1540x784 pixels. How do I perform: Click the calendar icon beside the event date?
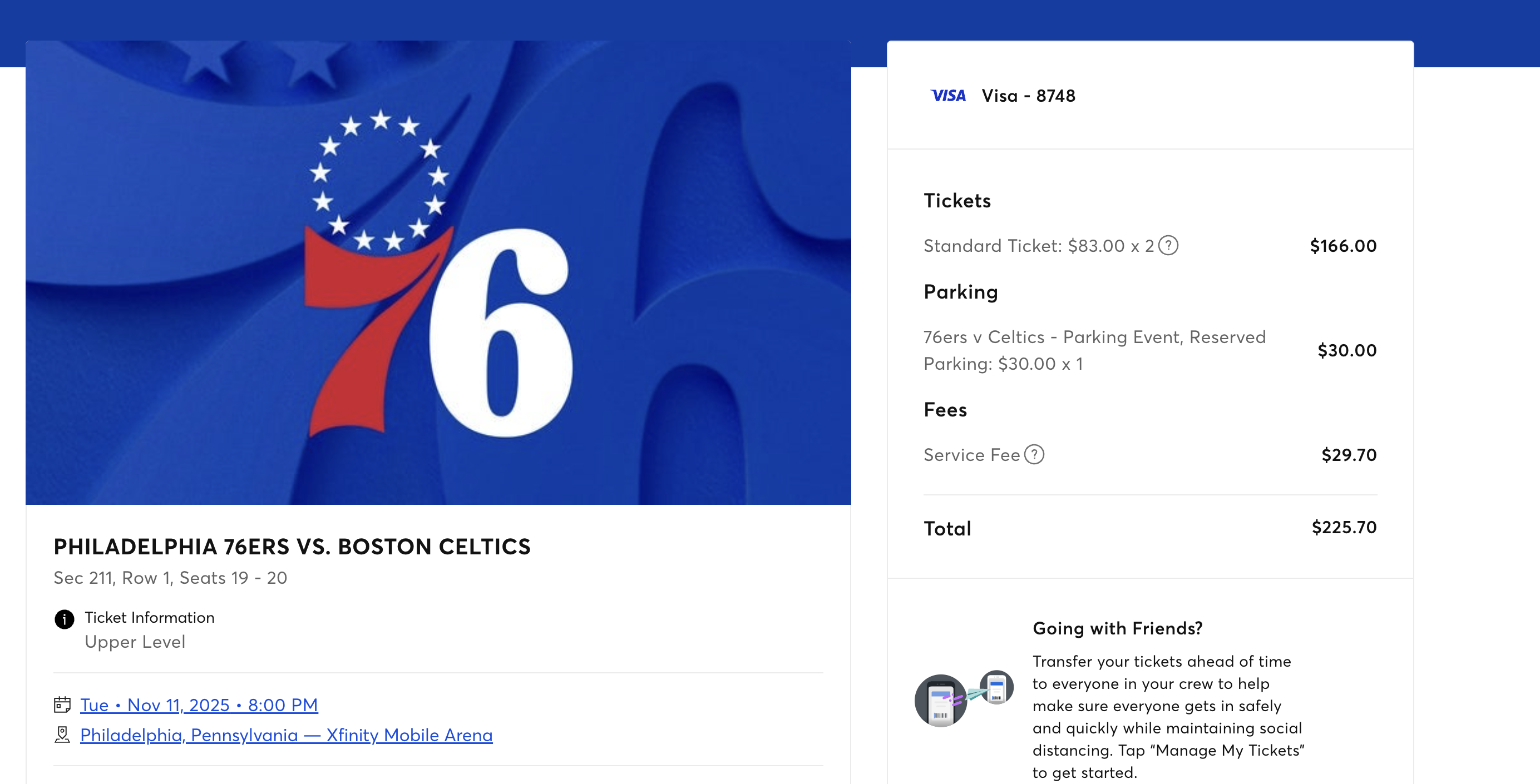click(x=62, y=704)
